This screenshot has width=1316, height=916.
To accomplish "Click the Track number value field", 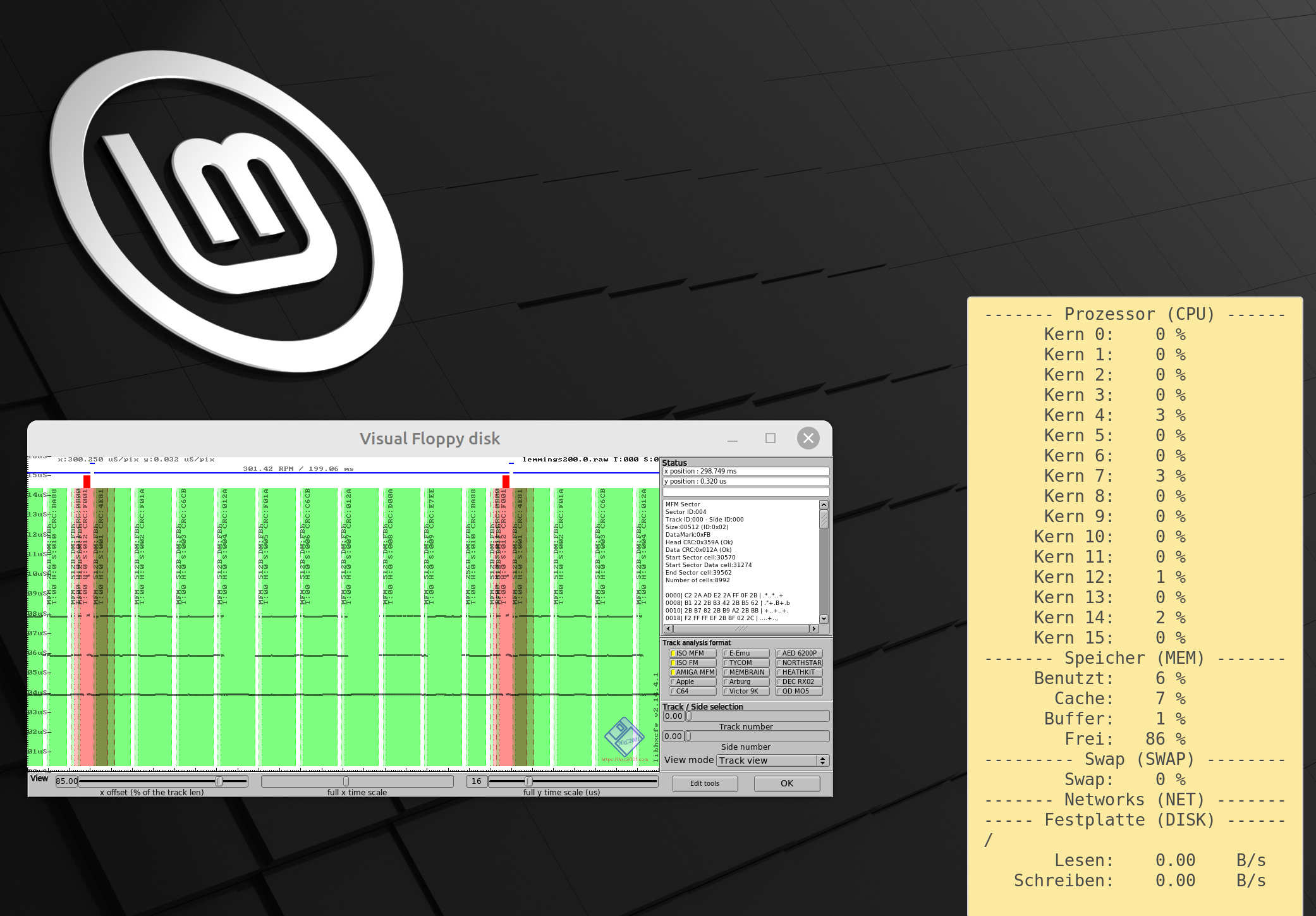I will pyautogui.click(x=674, y=716).
